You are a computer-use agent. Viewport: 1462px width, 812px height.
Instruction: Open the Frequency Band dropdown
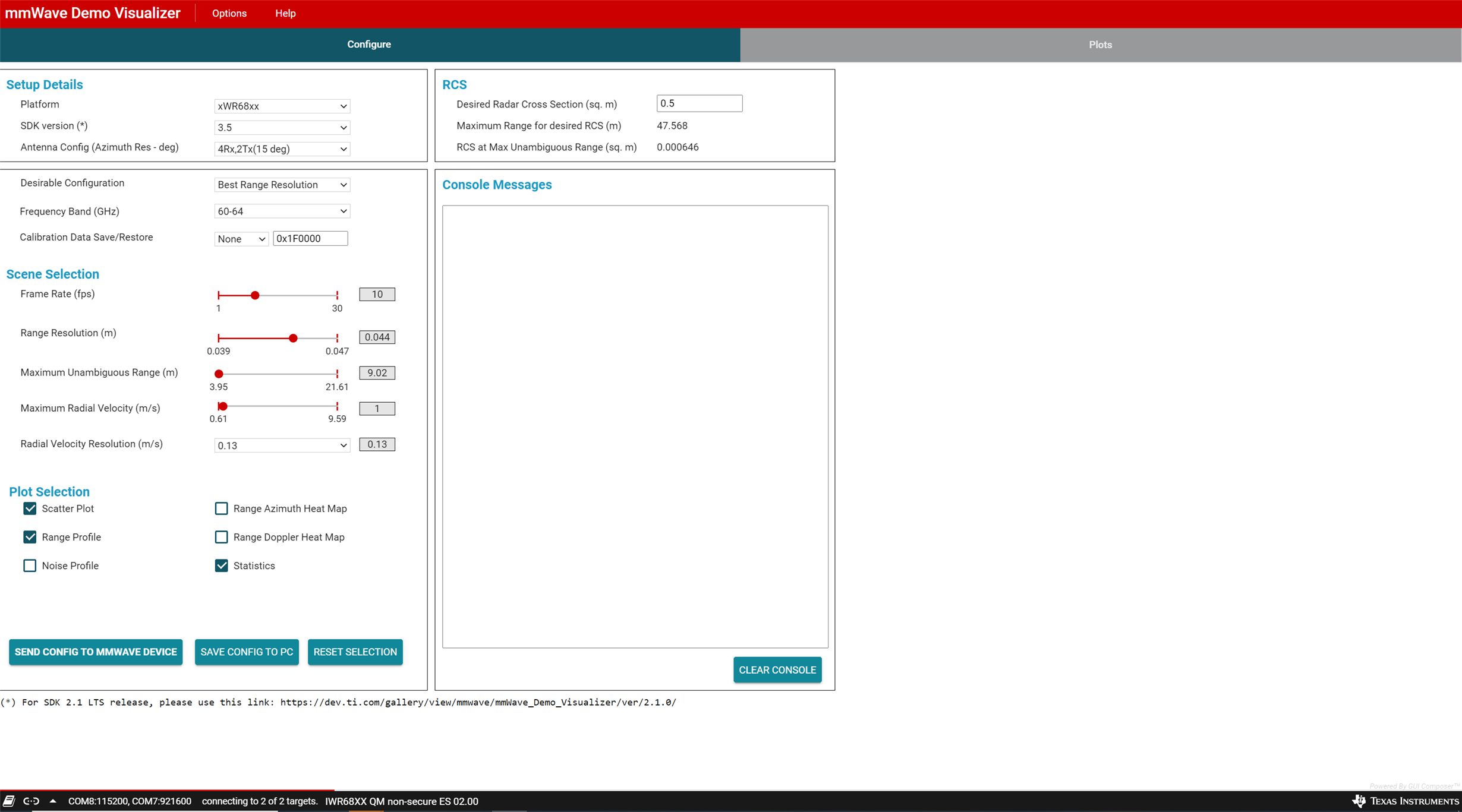pos(282,211)
